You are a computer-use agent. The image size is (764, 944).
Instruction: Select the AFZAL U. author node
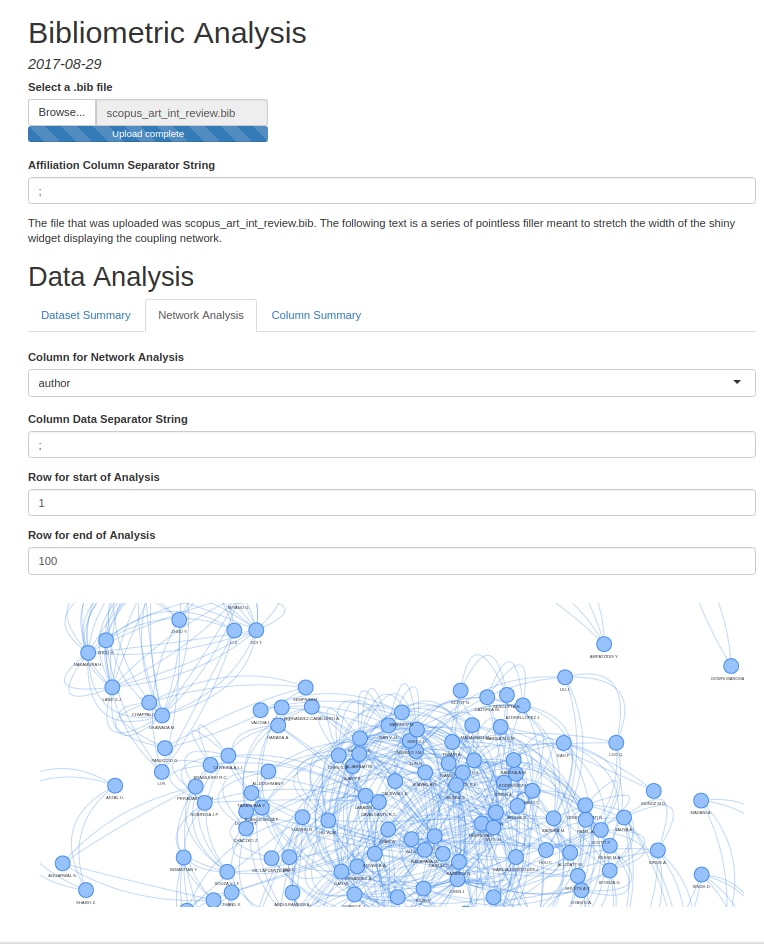point(115,786)
